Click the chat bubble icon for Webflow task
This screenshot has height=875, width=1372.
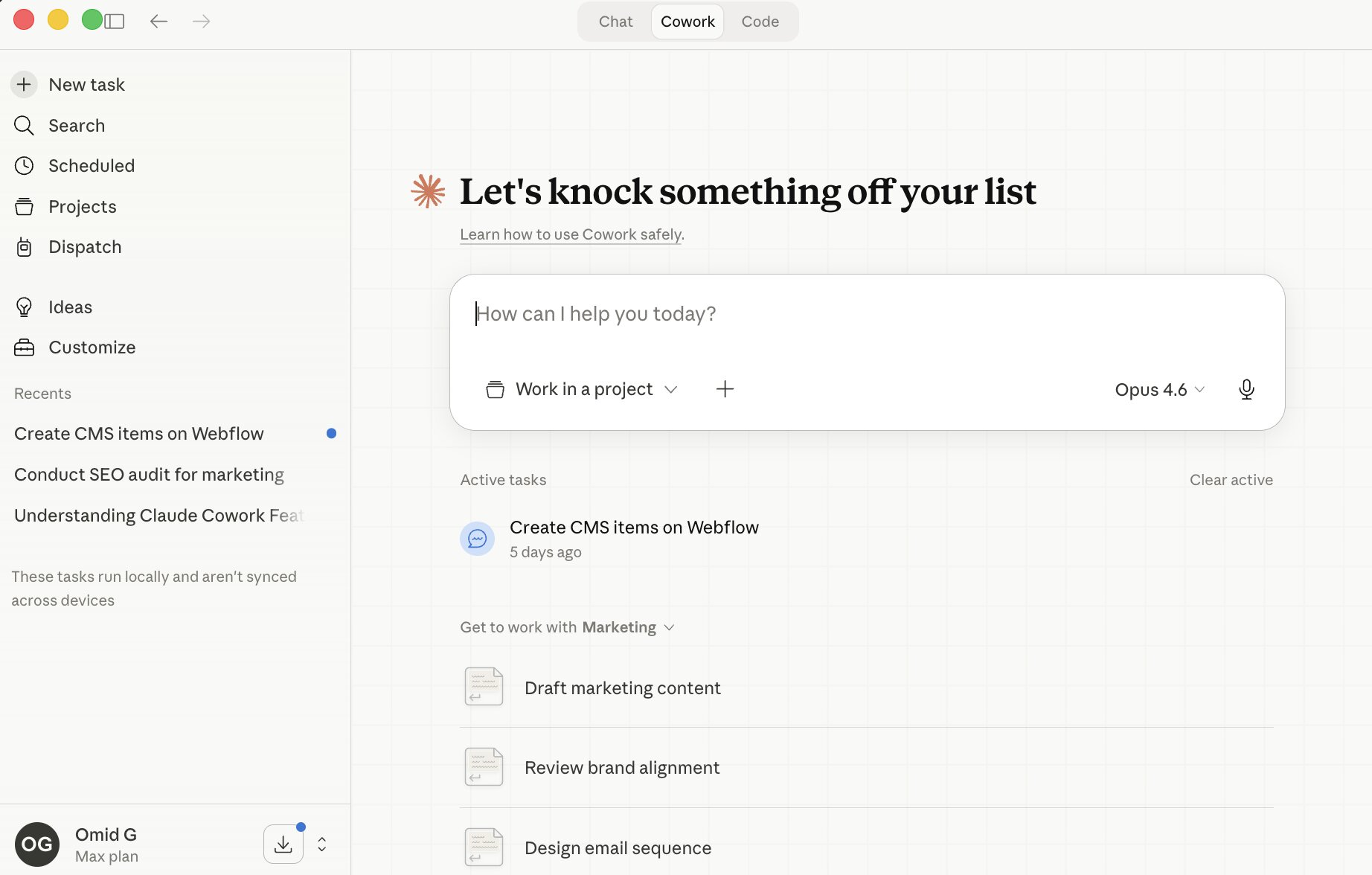pos(477,539)
